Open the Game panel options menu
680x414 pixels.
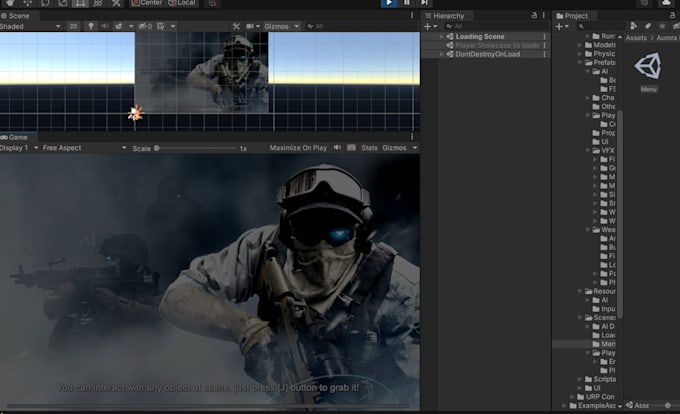(x=412, y=137)
